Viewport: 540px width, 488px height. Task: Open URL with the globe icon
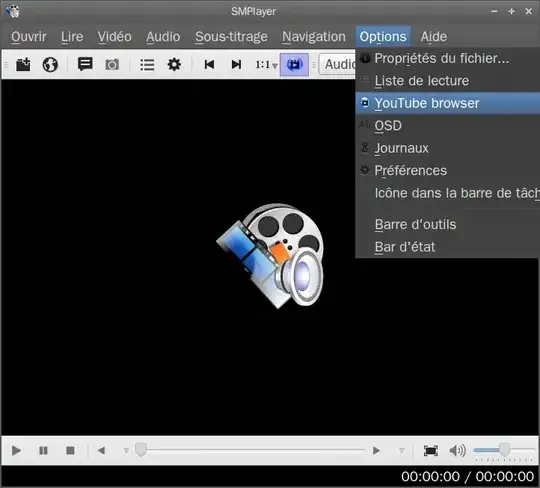[50, 65]
